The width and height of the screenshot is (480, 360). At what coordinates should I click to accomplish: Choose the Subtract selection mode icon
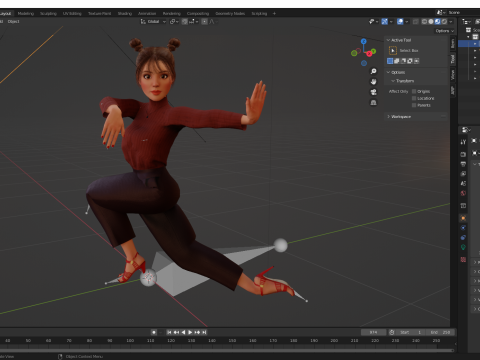tap(403, 61)
